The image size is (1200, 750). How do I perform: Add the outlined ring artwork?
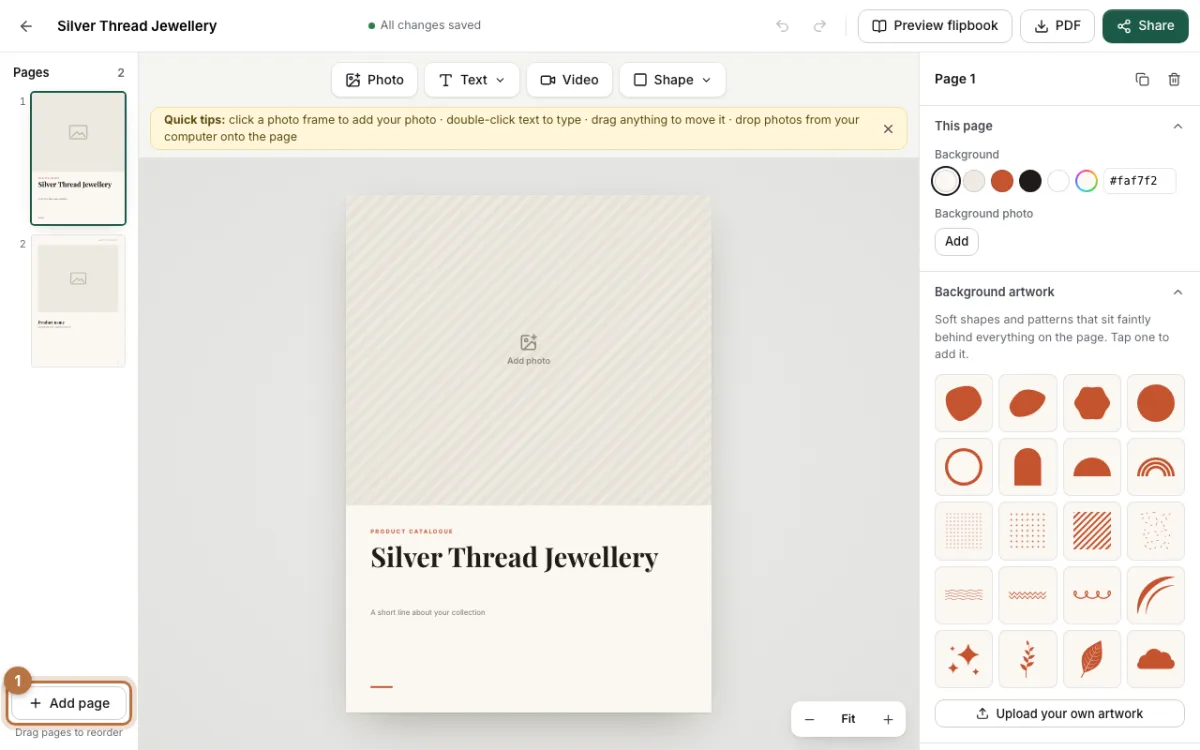(x=964, y=467)
